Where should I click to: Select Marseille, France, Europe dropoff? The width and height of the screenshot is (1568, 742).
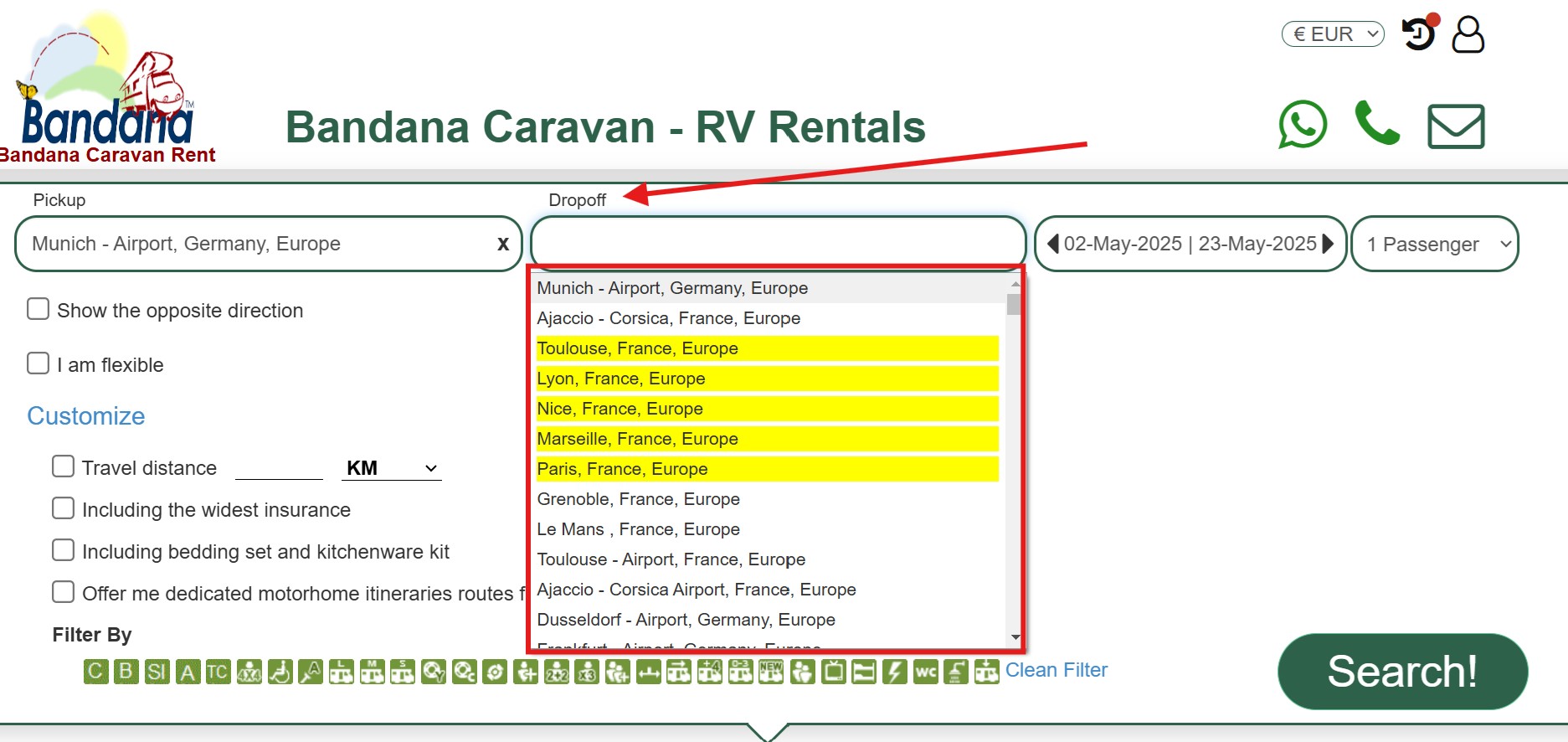click(768, 439)
